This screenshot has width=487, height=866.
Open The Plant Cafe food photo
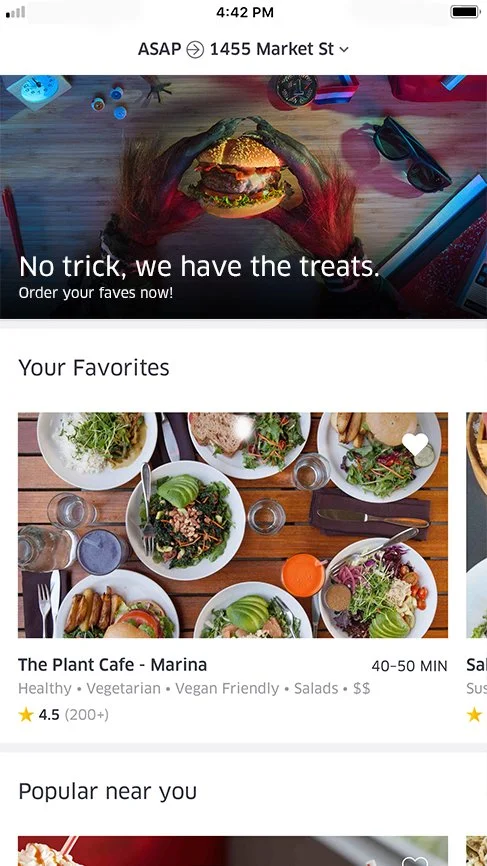pos(233,525)
